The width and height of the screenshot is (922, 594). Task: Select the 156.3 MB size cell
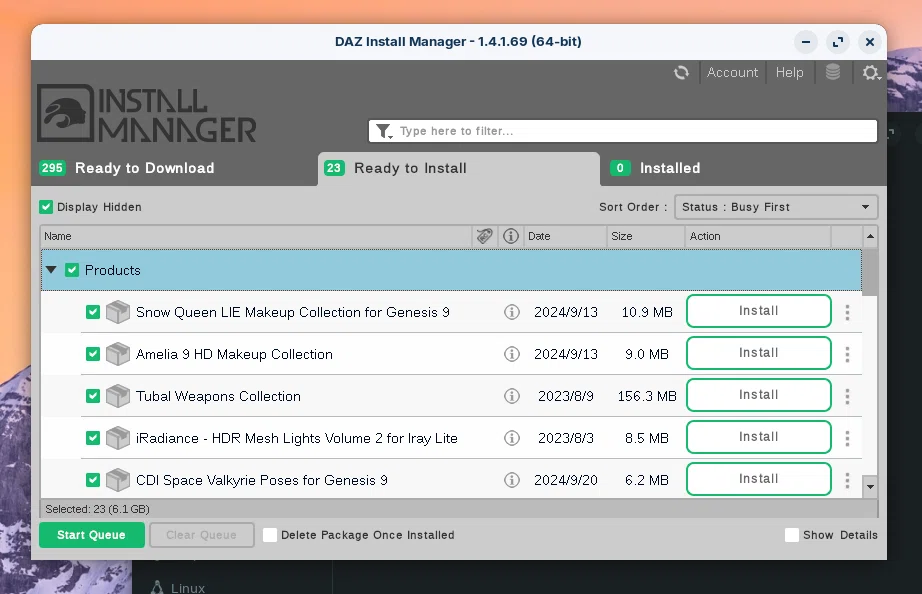point(647,396)
